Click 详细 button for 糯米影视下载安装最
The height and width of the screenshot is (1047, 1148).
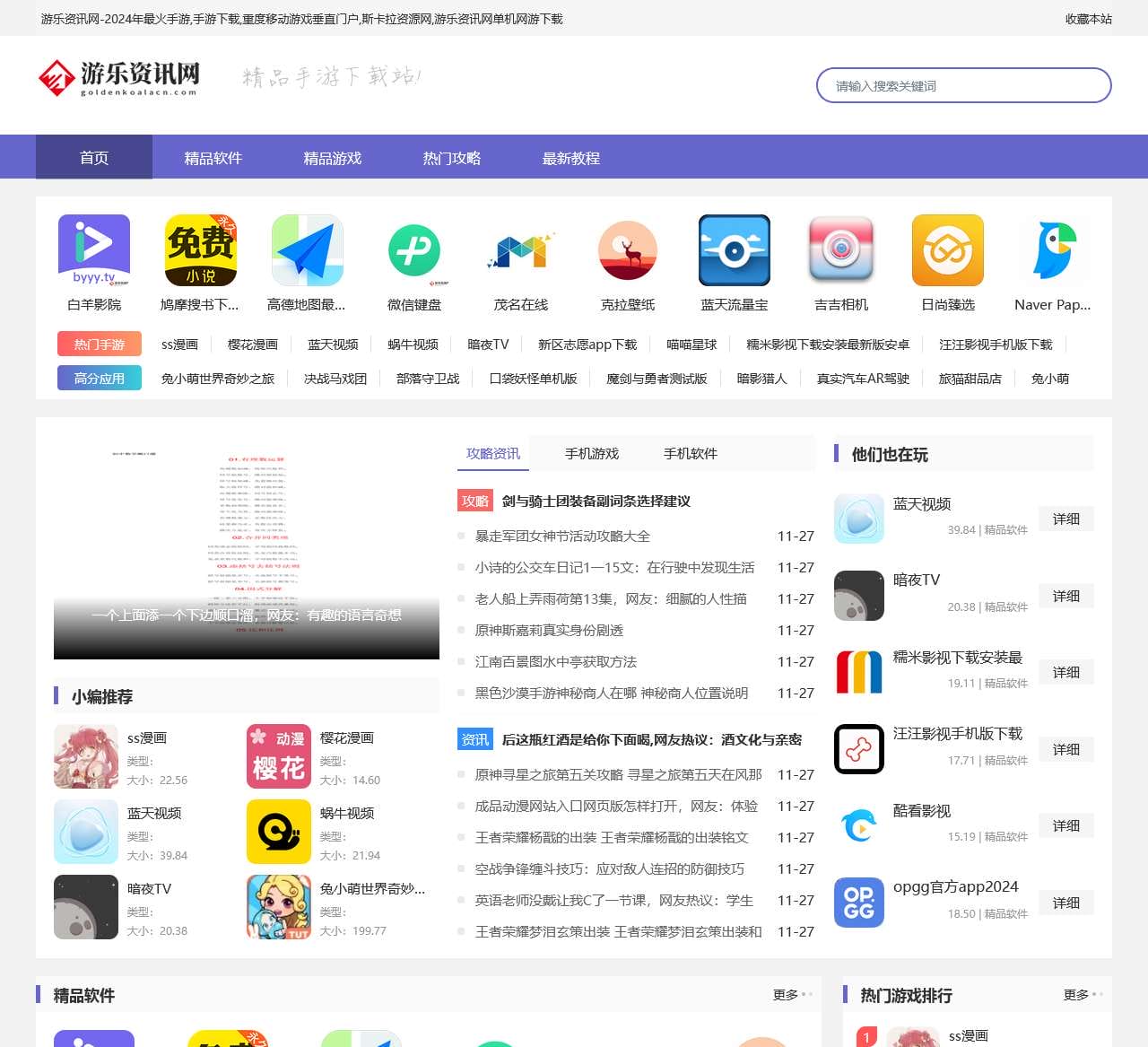tap(1066, 672)
